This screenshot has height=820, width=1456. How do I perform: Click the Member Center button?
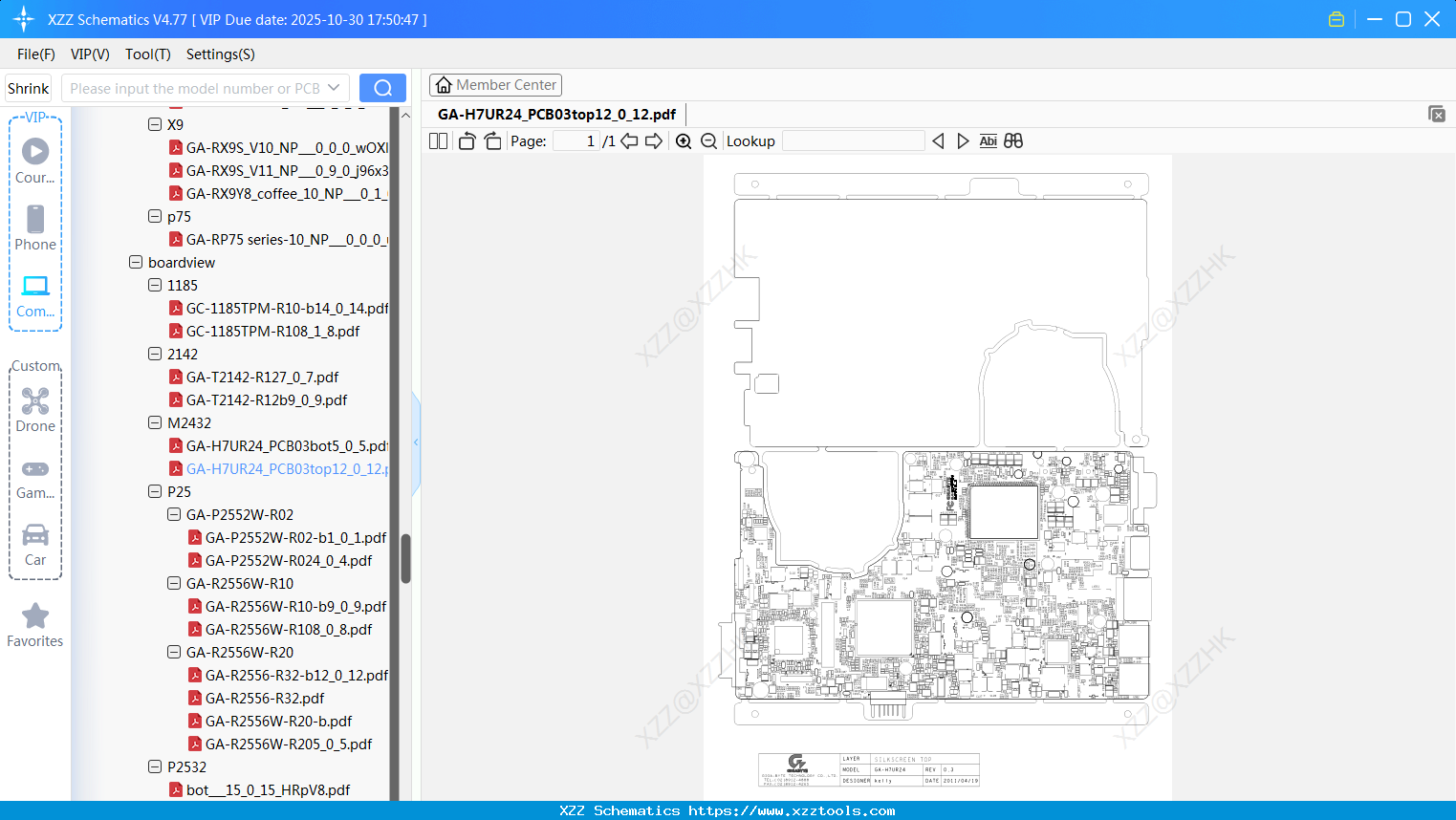tap(495, 85)
